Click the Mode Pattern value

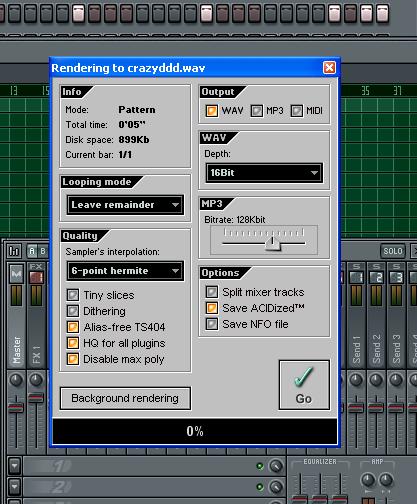(x=137, y=109)
